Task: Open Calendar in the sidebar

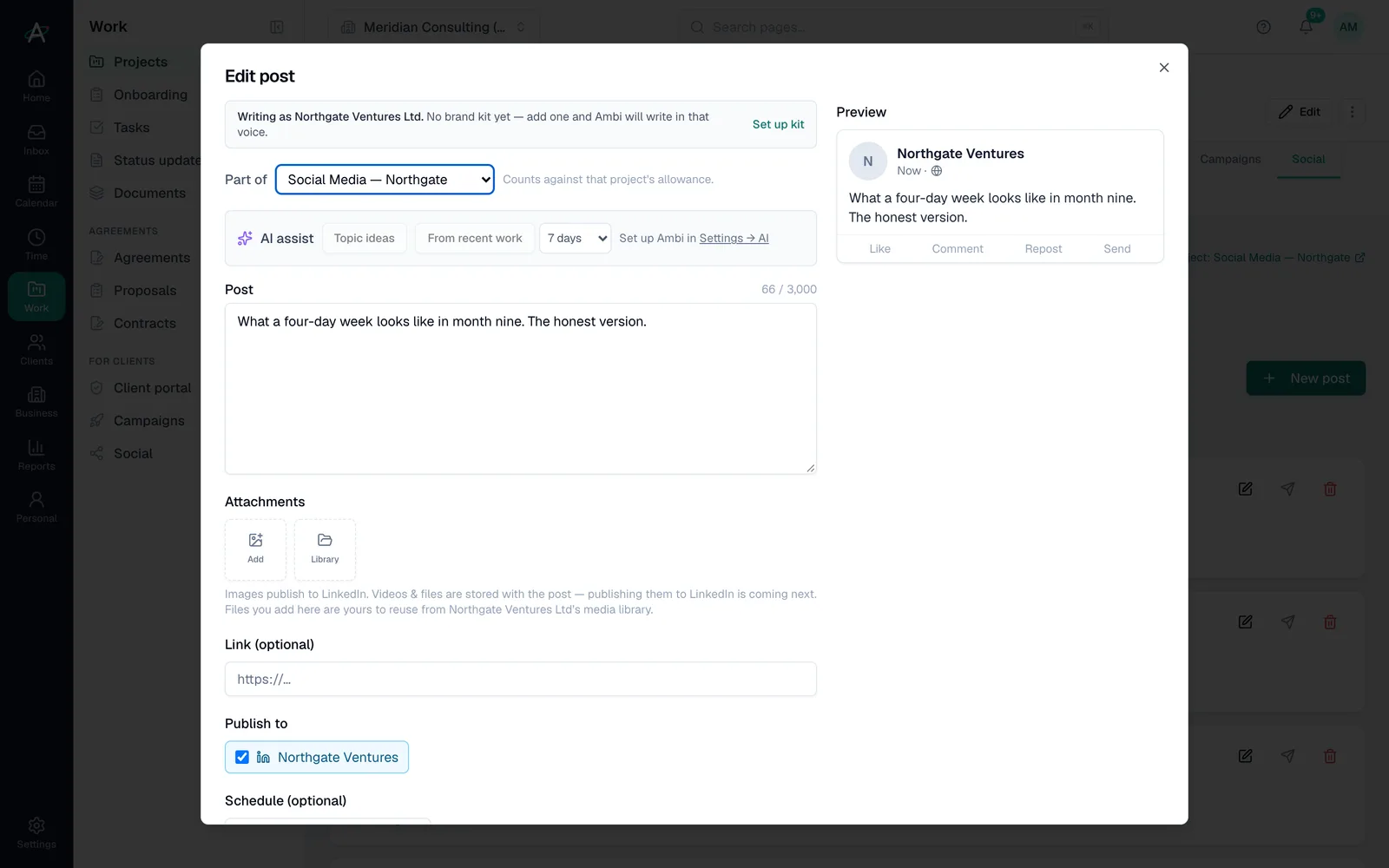Action: (36, 191)
